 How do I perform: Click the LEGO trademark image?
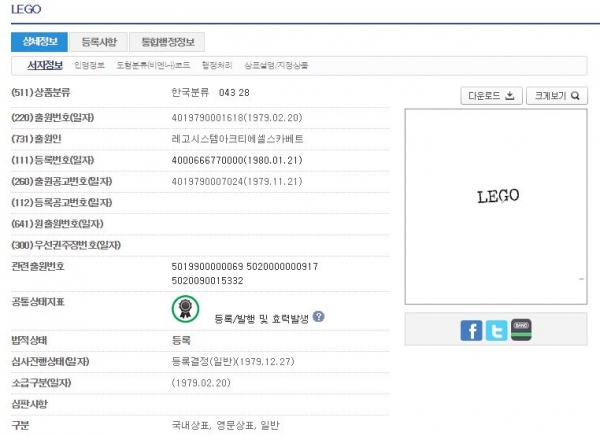pyautogui.click(x=496, y=207)
